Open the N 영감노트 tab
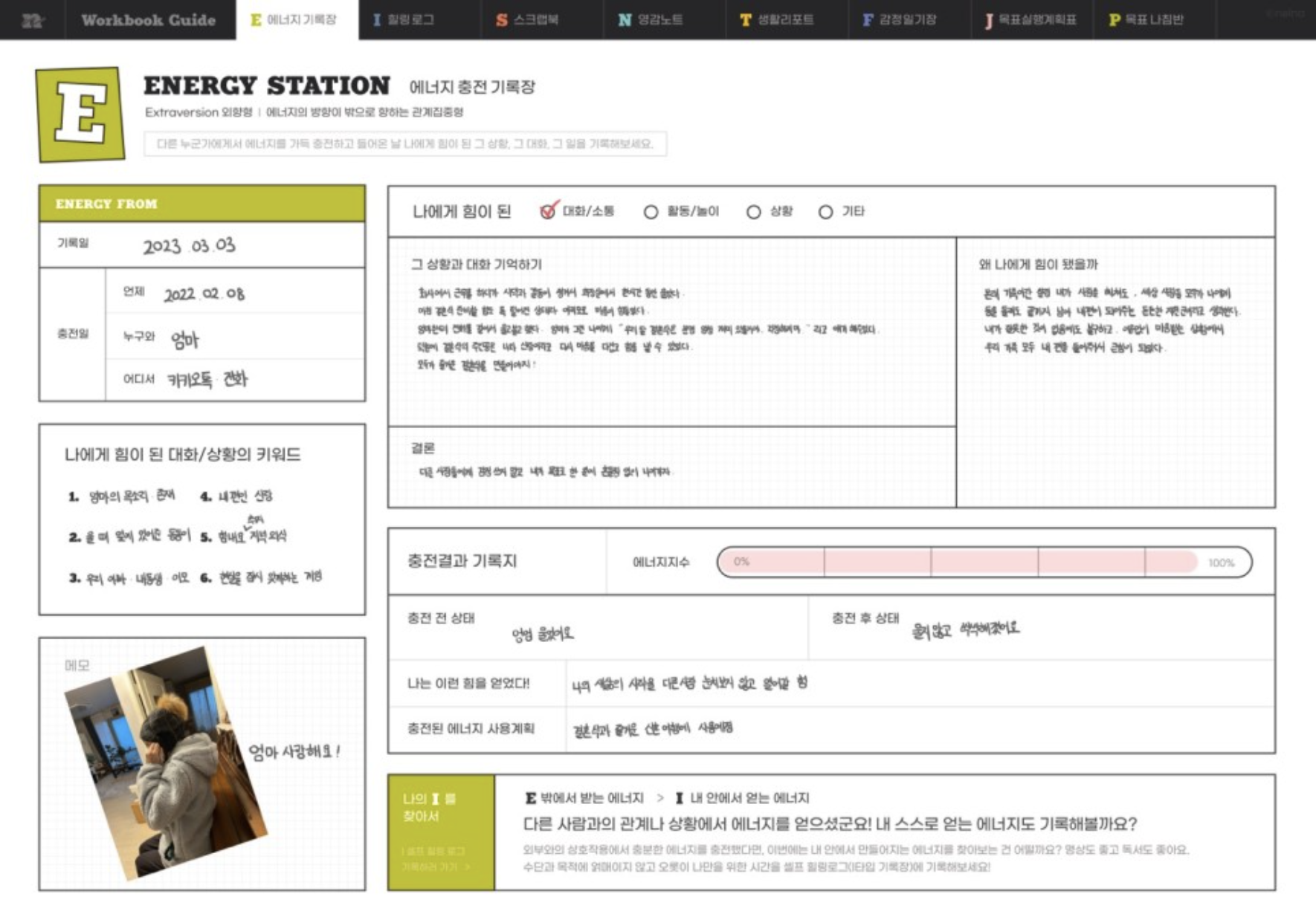The image size is (1316, 920). [x=665, y=20]
